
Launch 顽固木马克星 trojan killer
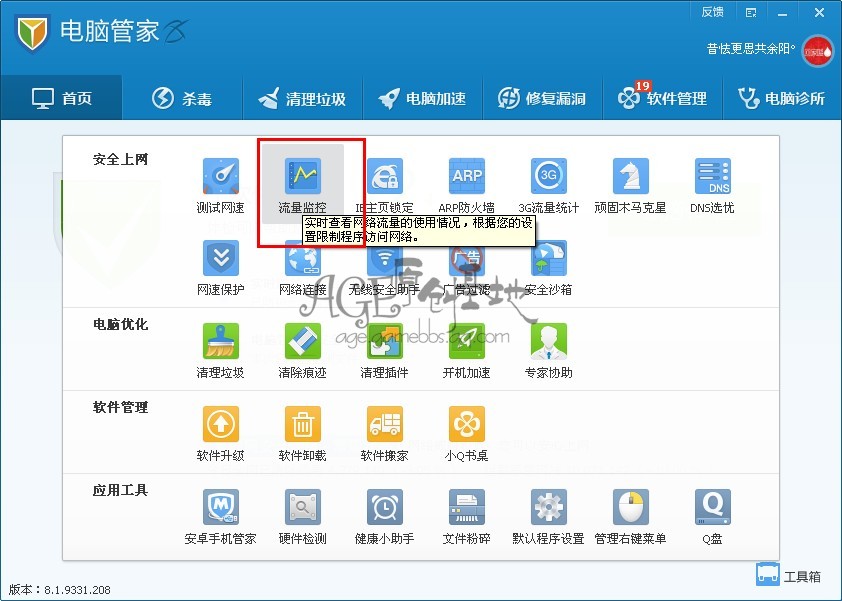click(630, 186)
